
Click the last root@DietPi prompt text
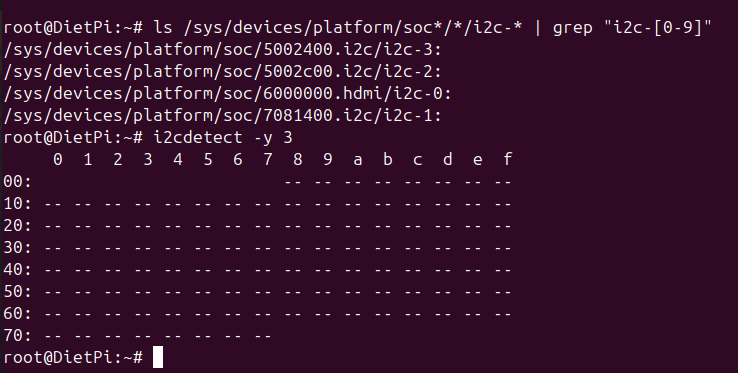click(x=73, y=357)
